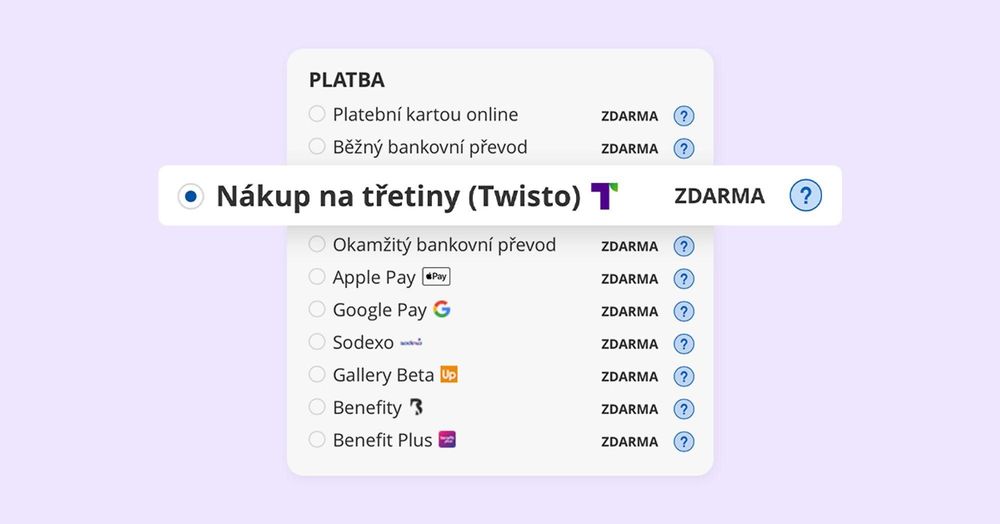Screen dimensions: 1000x524
Task: Choose the Běžný bankovní převod radio option
Action: (317, 146)
